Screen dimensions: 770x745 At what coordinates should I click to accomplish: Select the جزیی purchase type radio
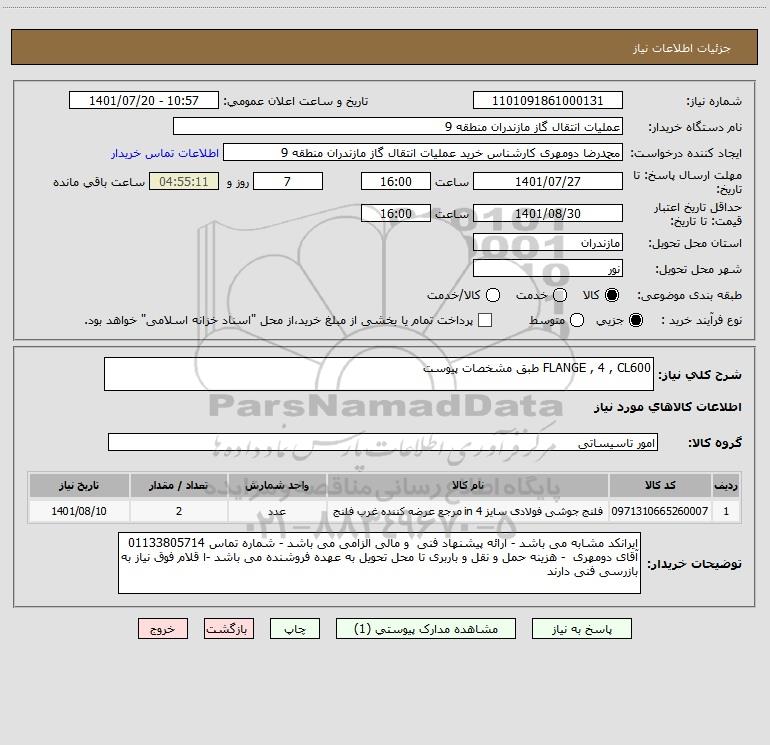pyautogui.click(x=636, y=320)
